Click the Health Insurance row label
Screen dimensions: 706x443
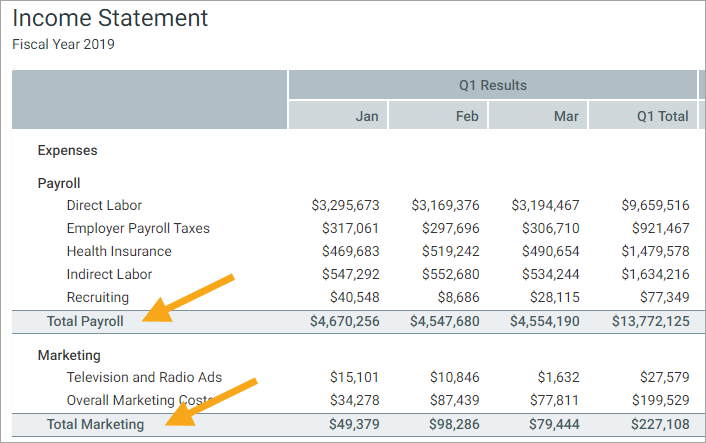click(x=119, y=251)
